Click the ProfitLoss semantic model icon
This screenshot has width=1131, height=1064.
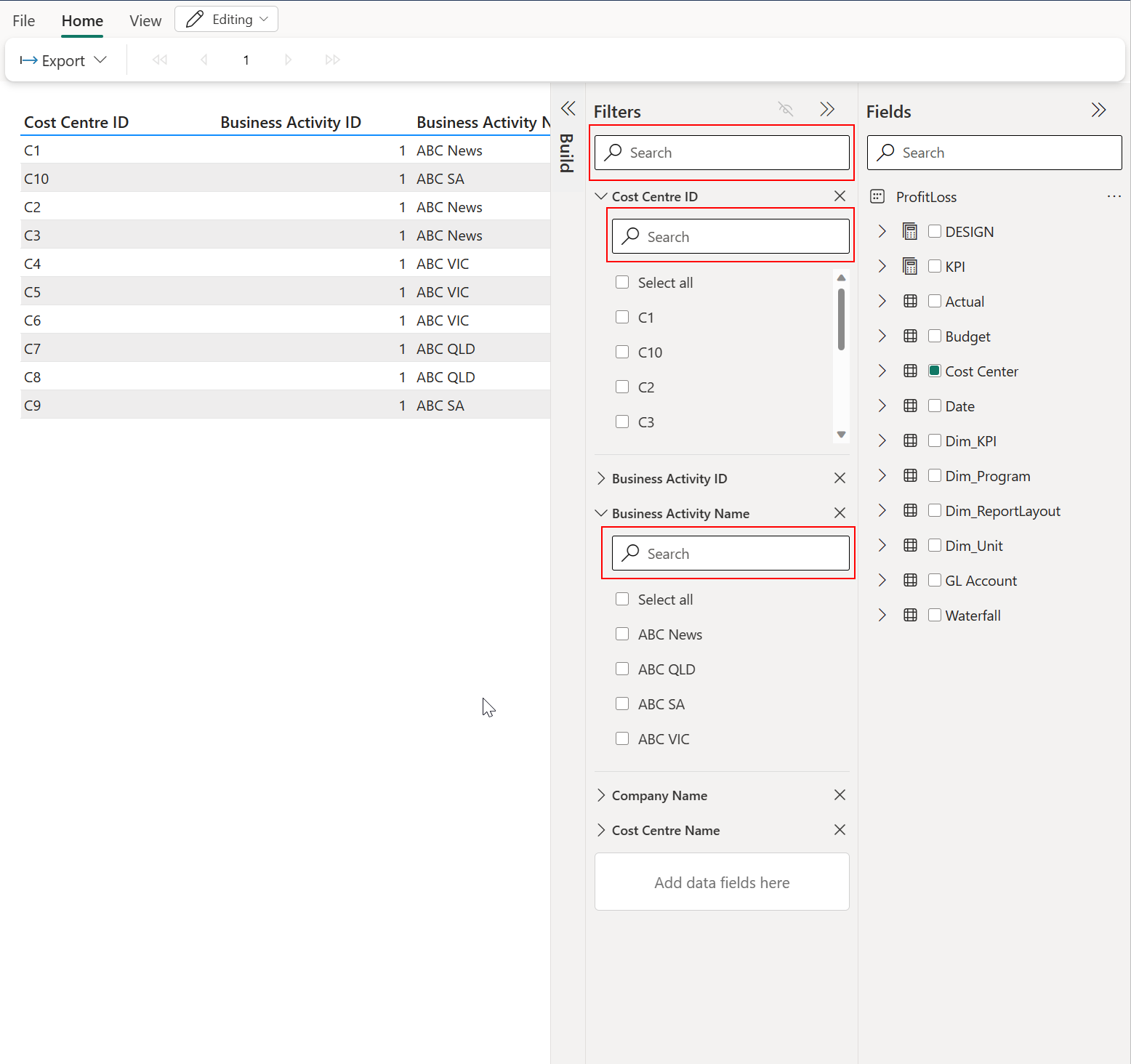(x=877, y=196)
